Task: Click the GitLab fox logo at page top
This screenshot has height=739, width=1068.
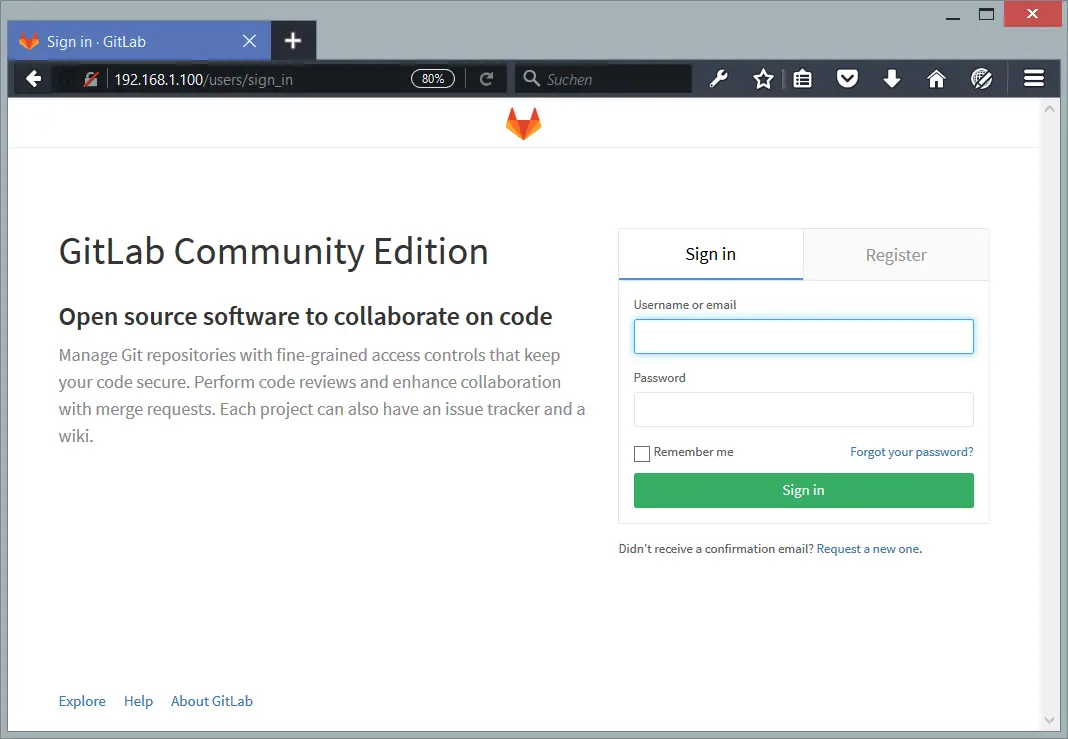Action: pyautogui.click(x=523, y=123)
